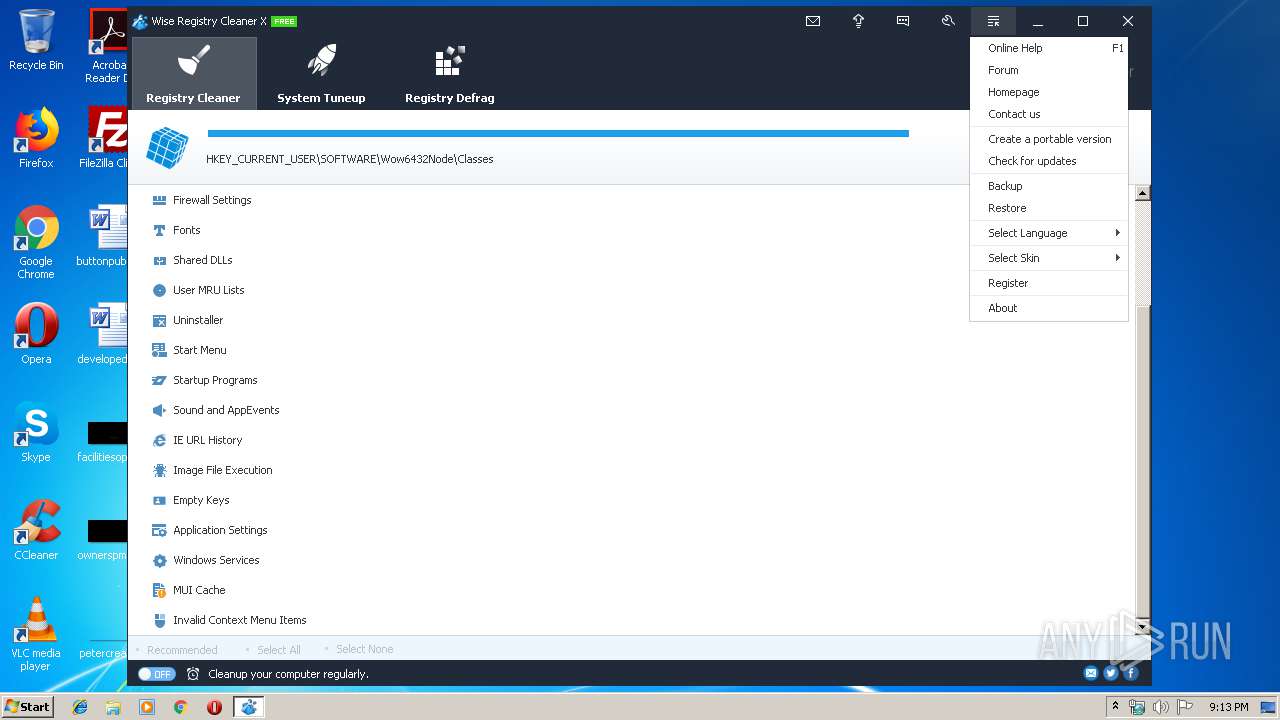Viewport: 1280px width, 720px height.
Task: Open the VLC media player desktop shortcut
Action: click(x=36, y=634)
